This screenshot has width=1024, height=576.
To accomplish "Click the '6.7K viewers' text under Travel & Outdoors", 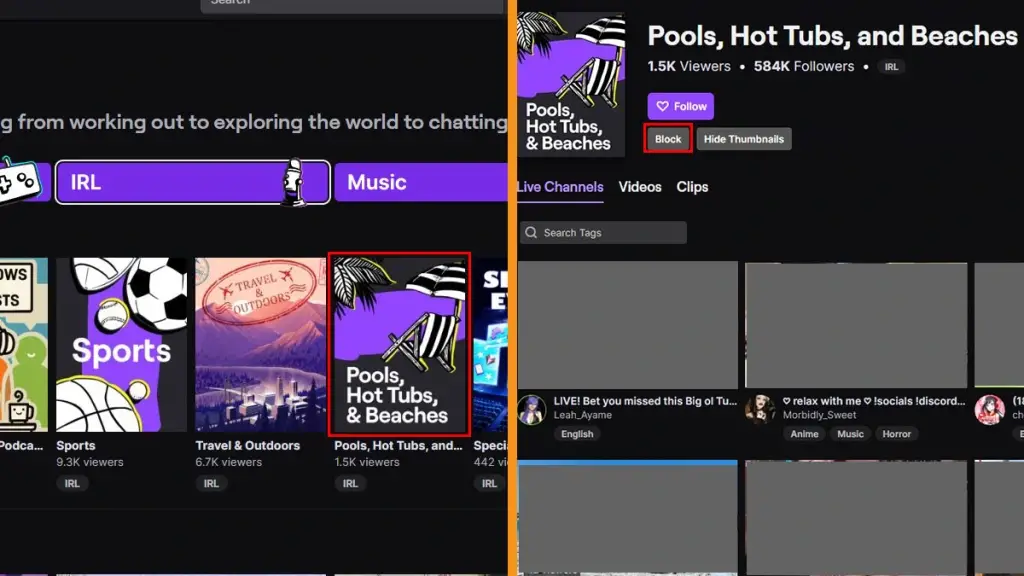I will (229, 462).
